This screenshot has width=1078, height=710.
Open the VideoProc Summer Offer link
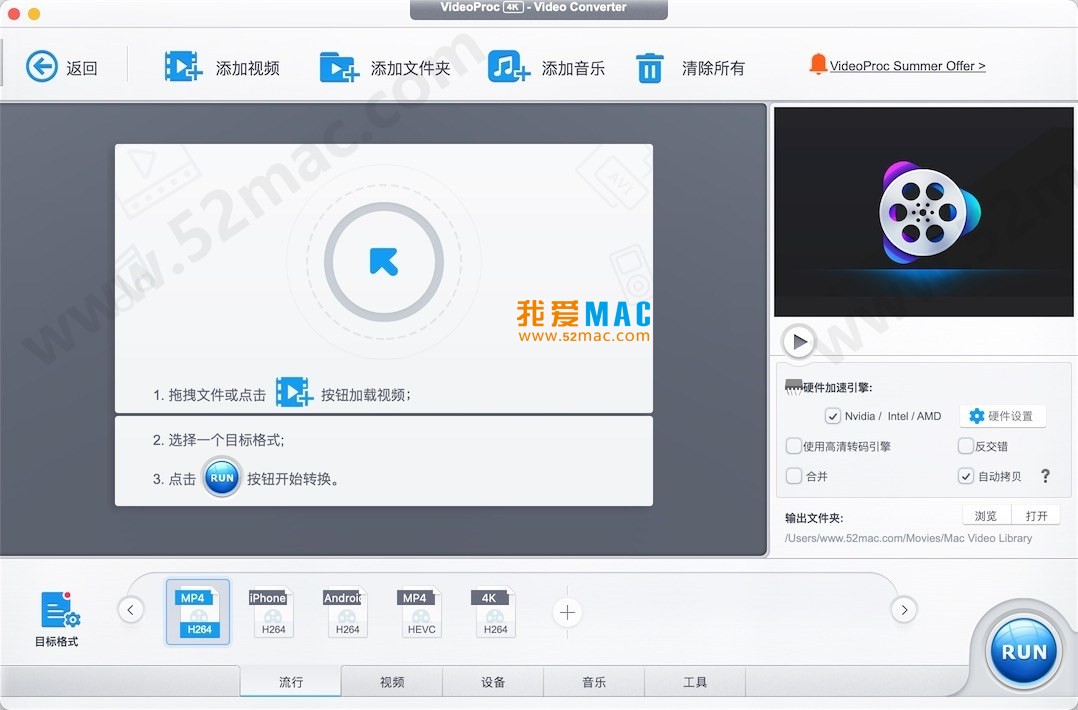(x=907, y=66)
